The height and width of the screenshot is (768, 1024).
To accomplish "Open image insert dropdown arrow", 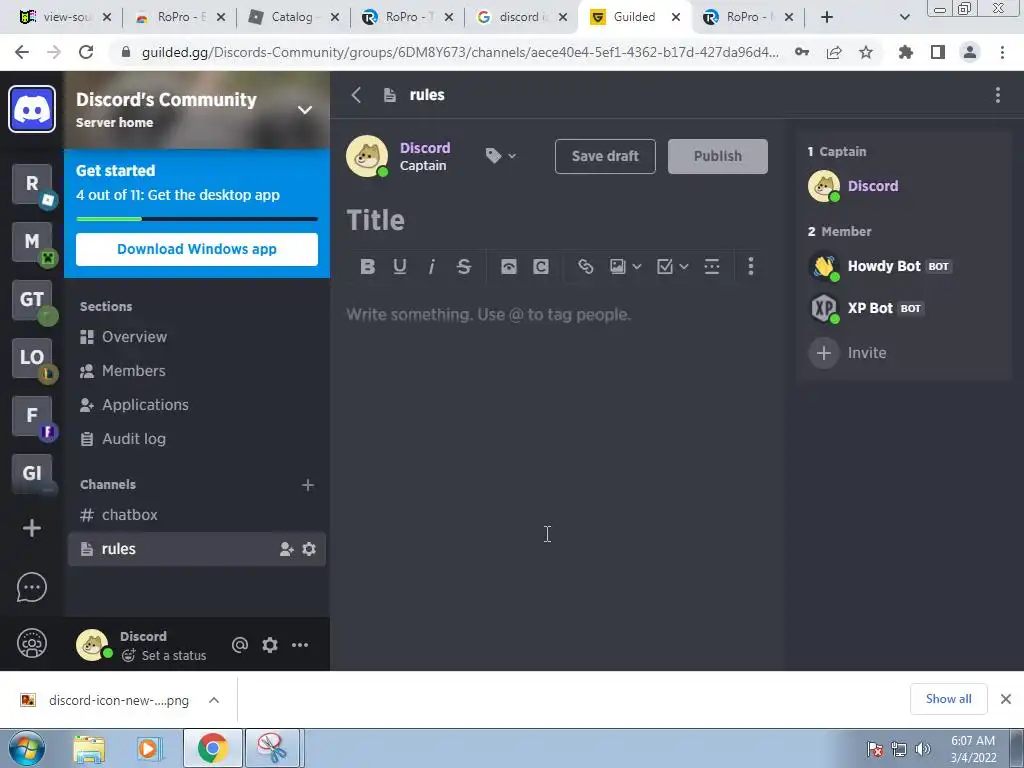I will 637,266.
